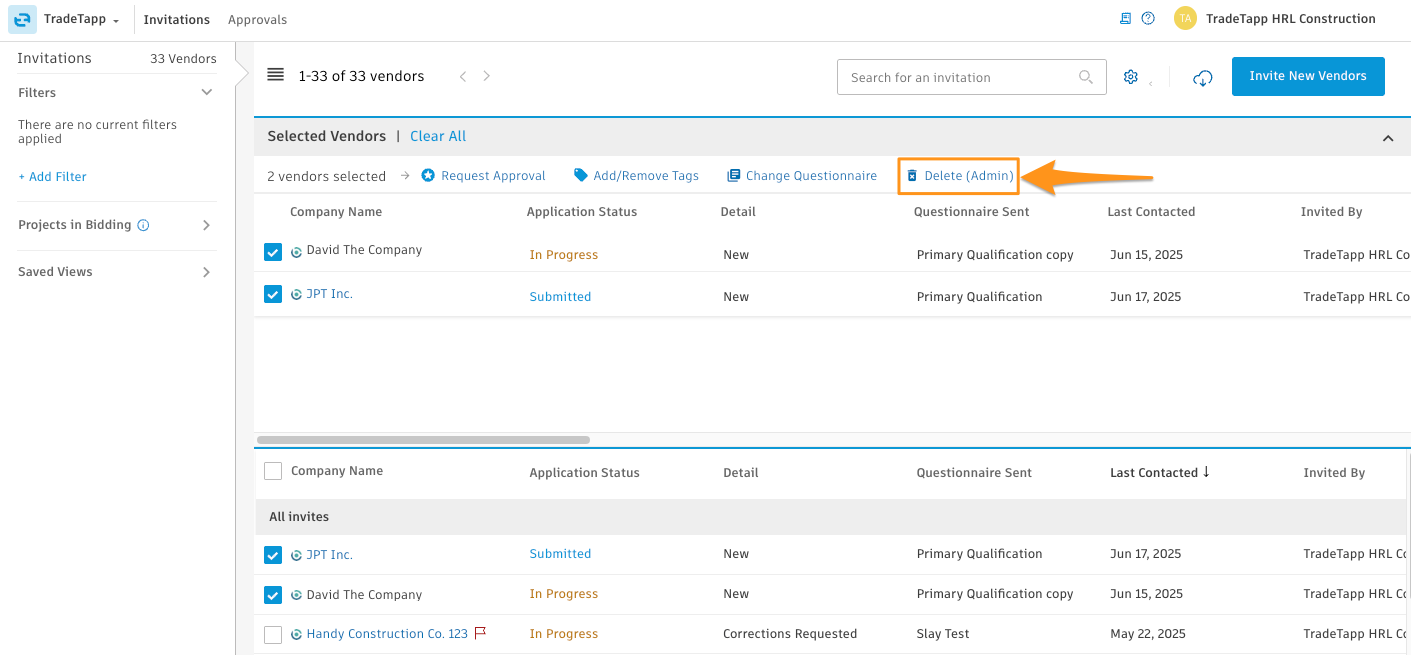Image resolution: width=1411 pixels, height=655 pixels.
Task: Open the building/company icon in header
Action: click(x=1126, y=18)
